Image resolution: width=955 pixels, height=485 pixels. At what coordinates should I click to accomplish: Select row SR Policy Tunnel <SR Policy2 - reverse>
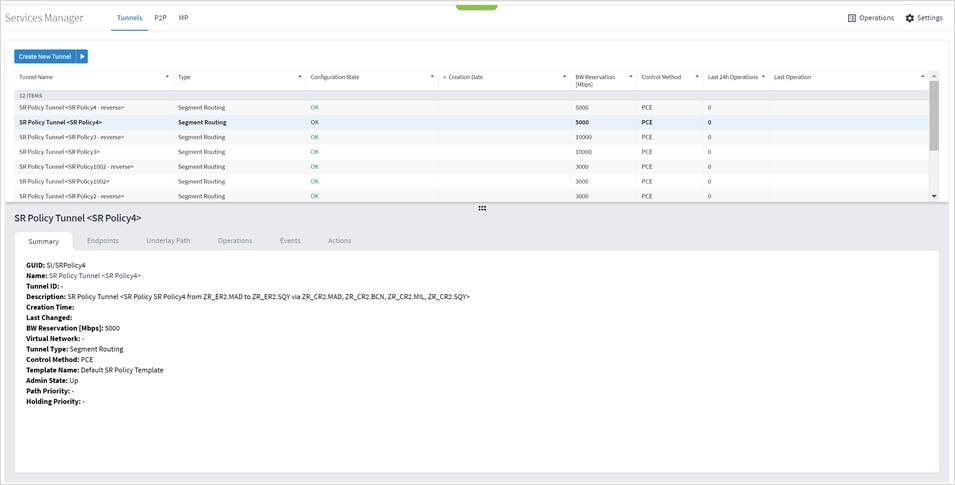pos(472,196)
